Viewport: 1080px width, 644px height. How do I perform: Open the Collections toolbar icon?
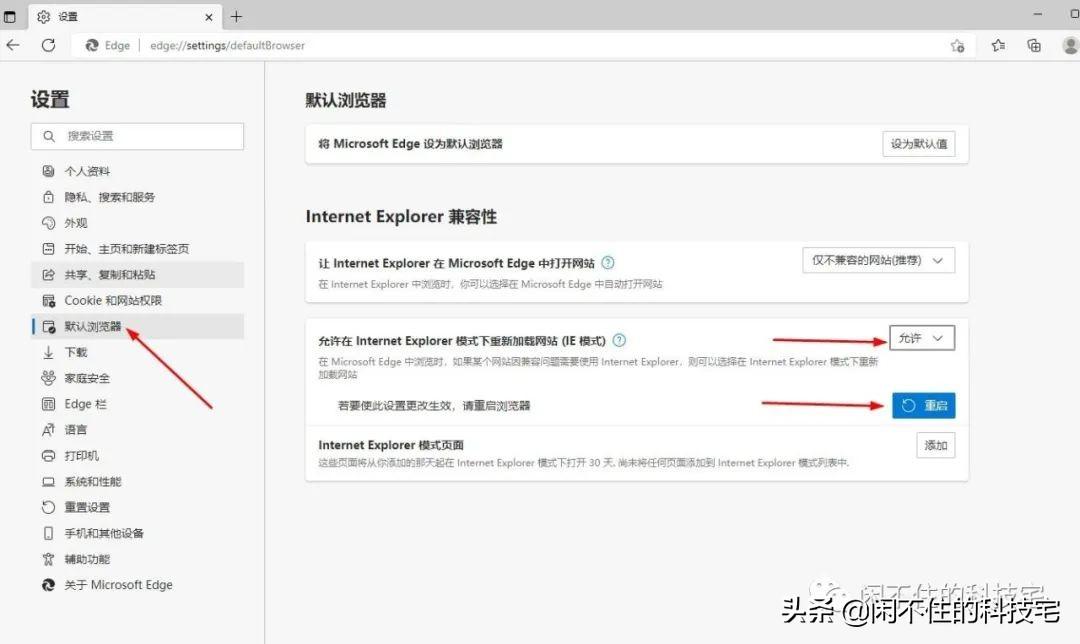(1034, 45)
